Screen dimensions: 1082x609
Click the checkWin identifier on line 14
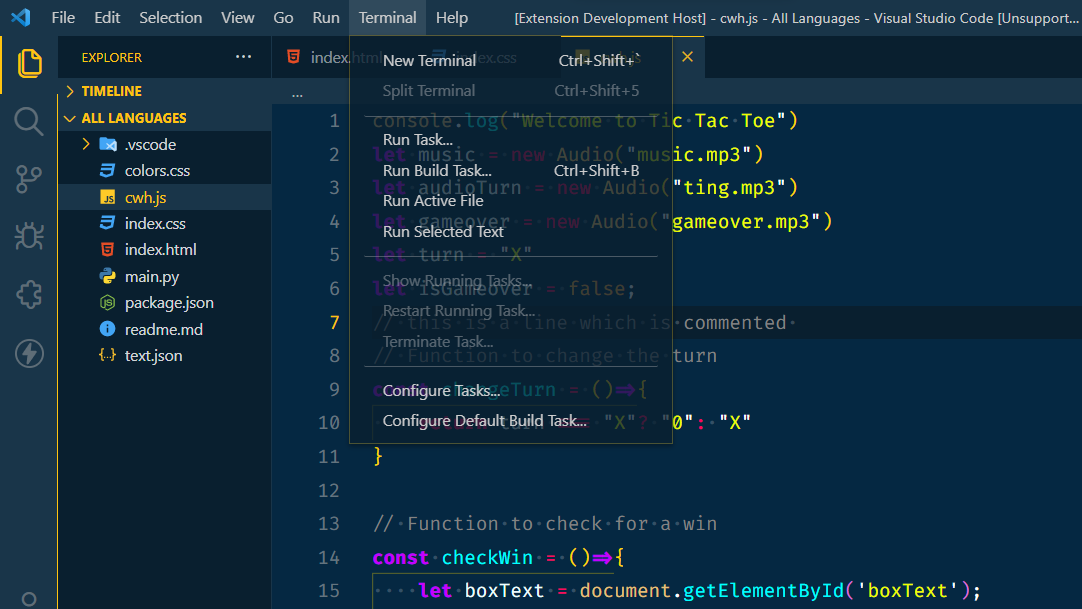point(487,557)
